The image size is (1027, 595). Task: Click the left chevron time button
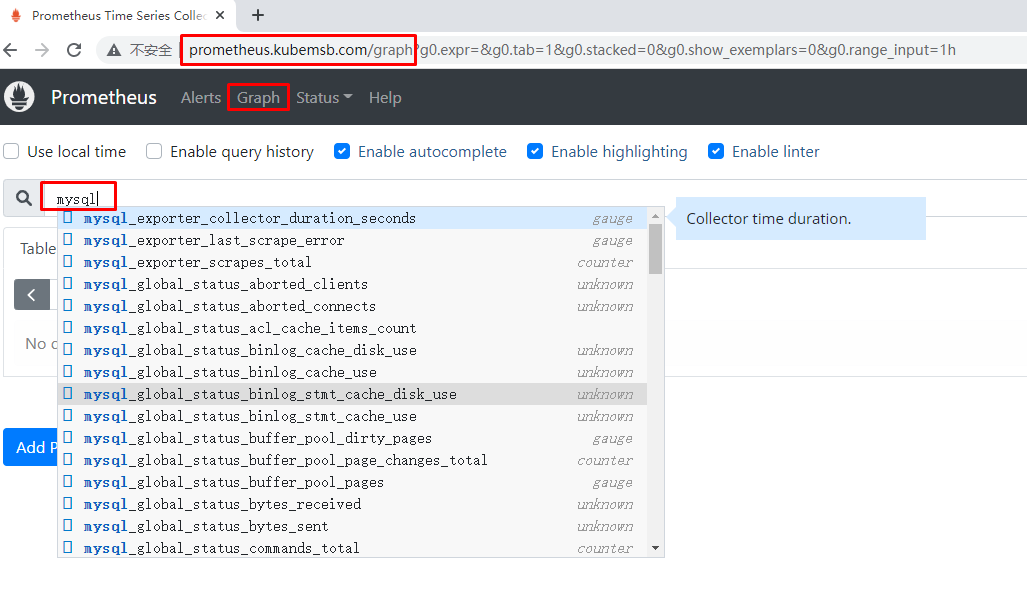[x=31, y=295]
